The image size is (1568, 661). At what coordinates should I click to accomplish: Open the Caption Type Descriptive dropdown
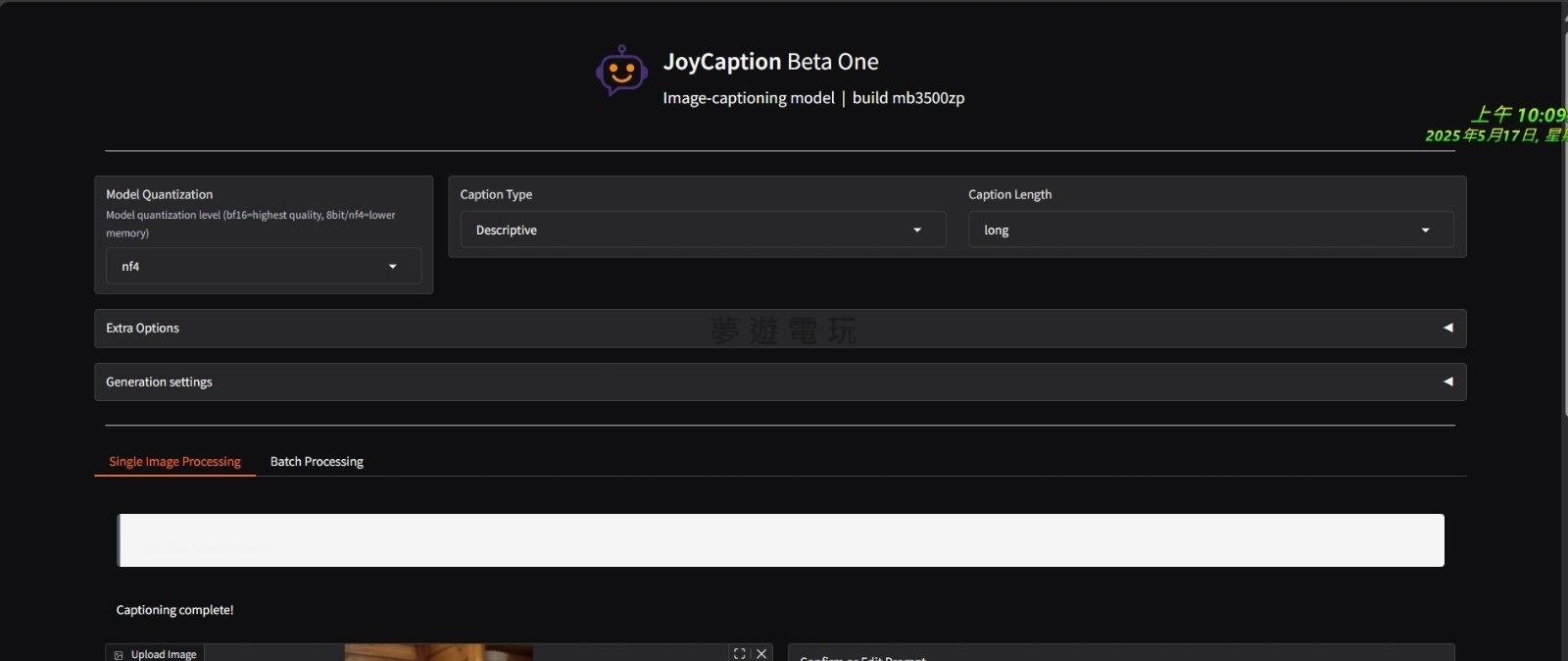pyautogui.click(x=703, y=229)
